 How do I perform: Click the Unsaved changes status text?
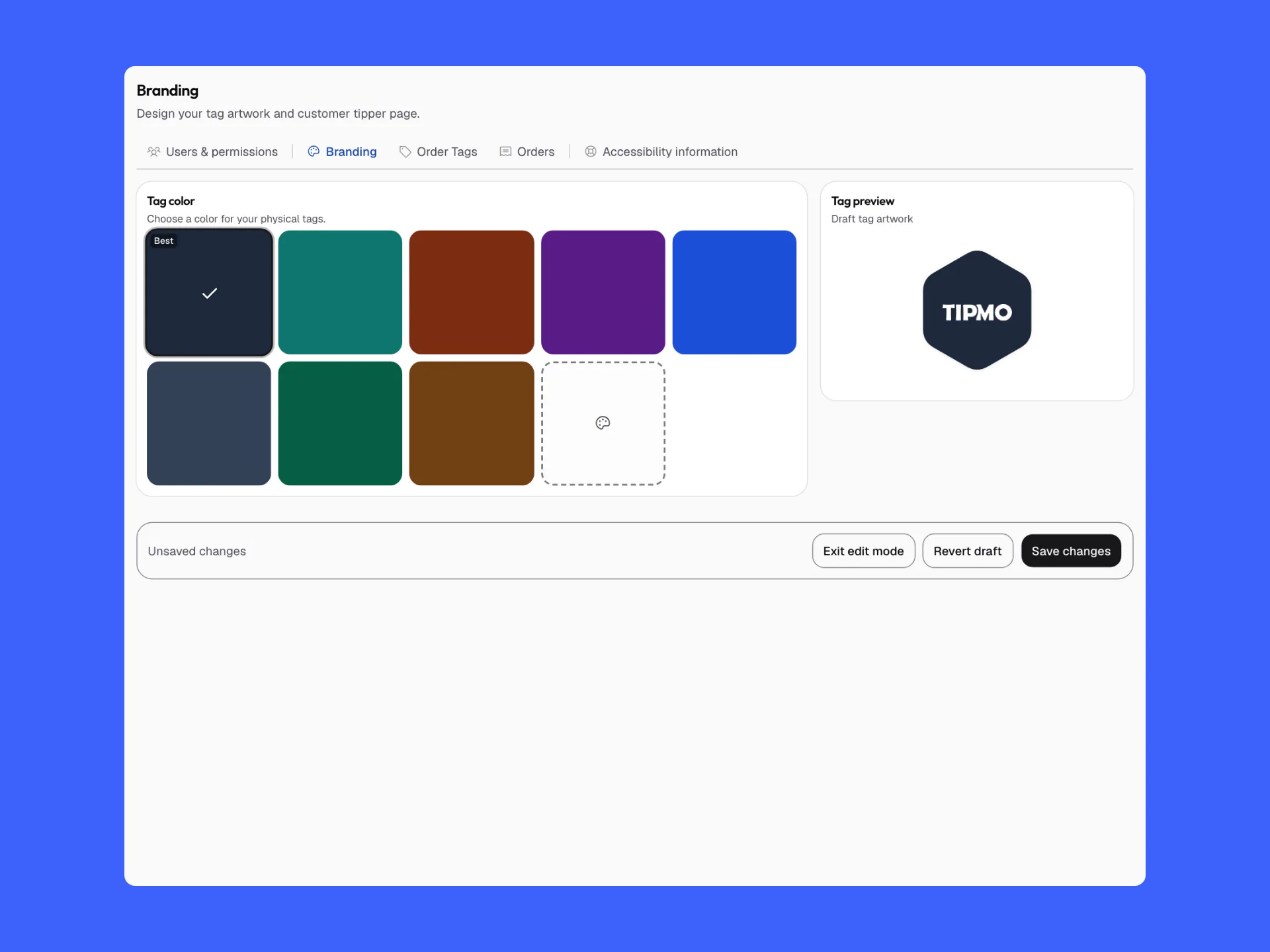pyautogui.click(x=196, y=551)
